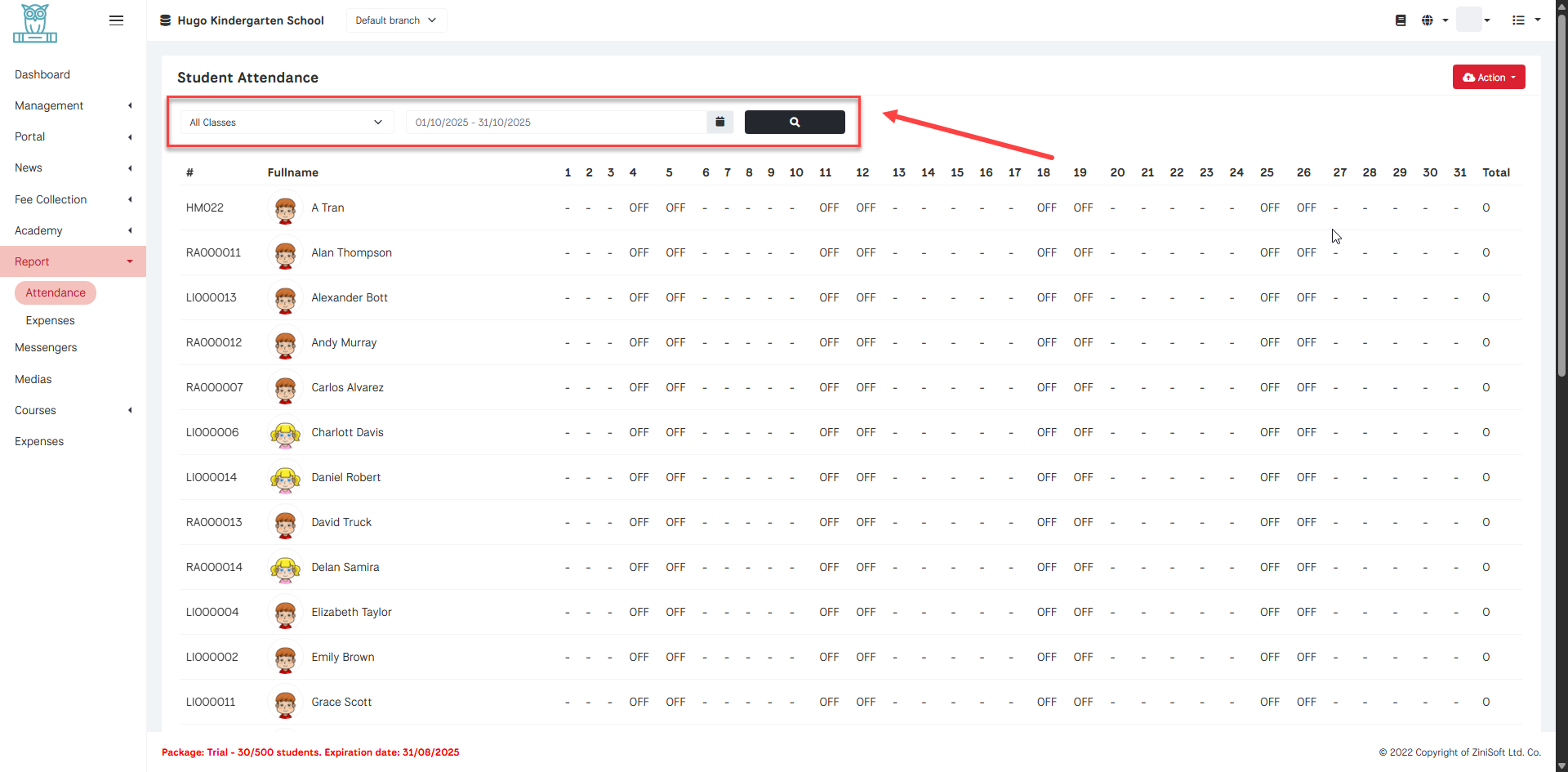
Task: Open the book guide icon in header
Action: click(1400, 20)
